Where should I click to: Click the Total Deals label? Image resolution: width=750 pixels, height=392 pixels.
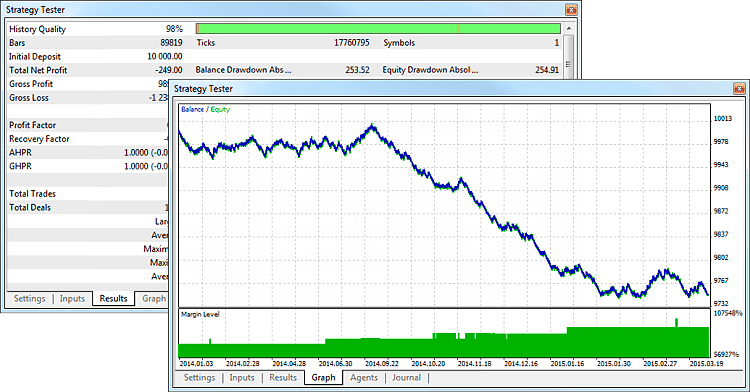point(30,208)
